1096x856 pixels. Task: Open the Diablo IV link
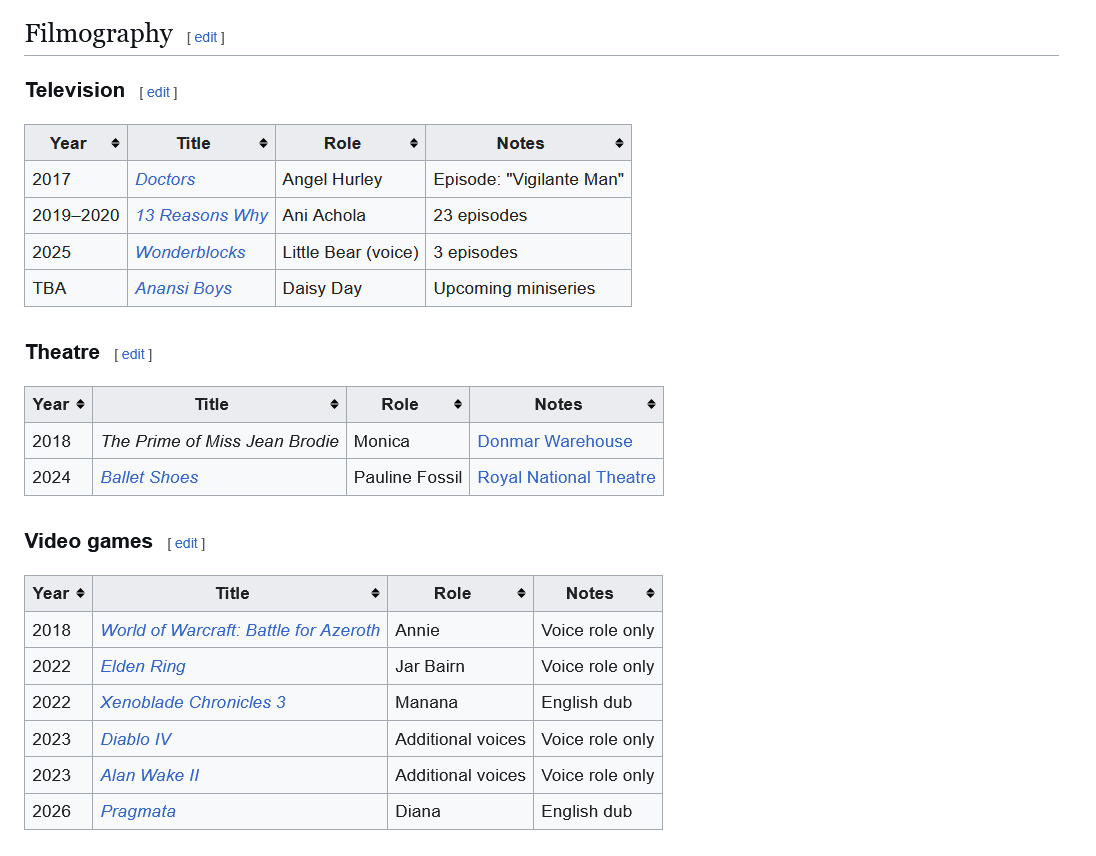[136, 739]
